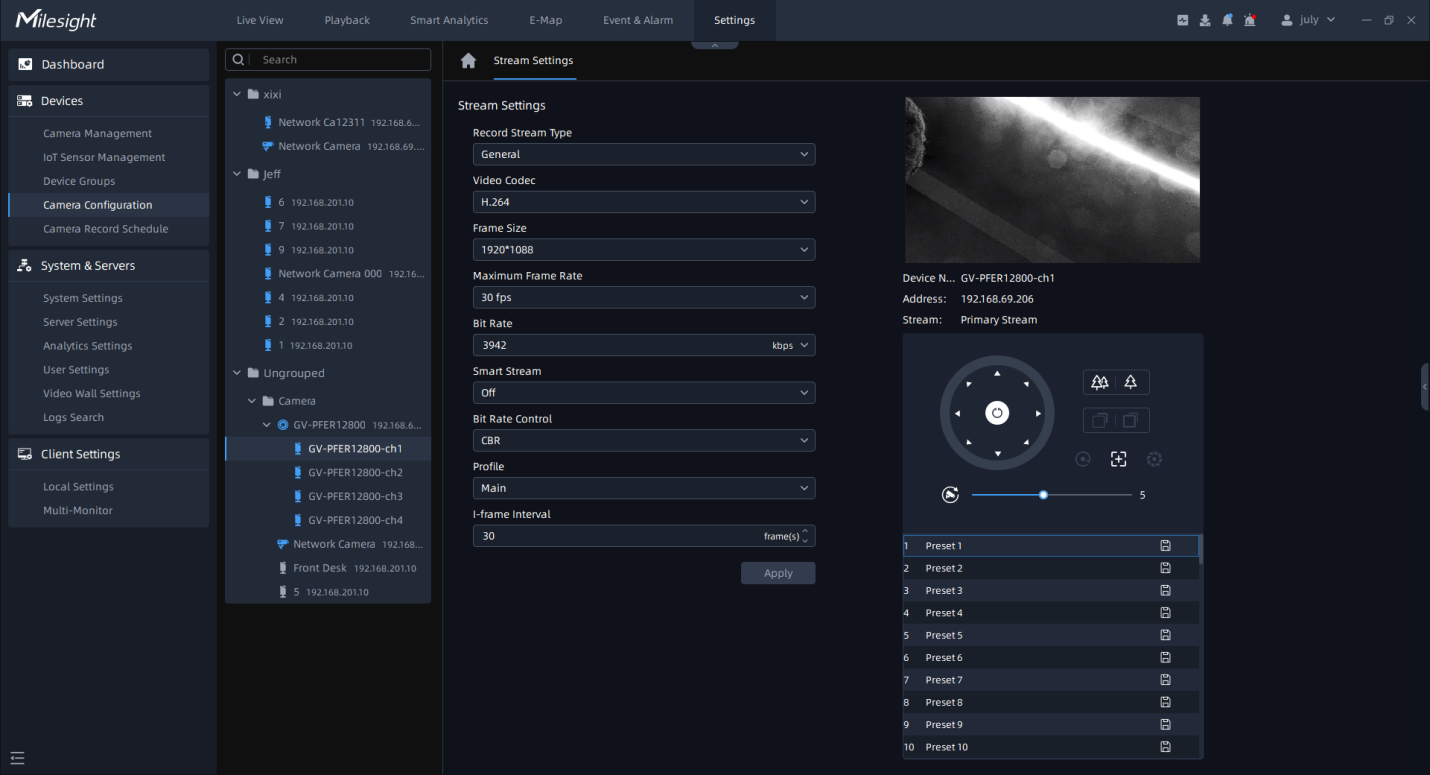
Task: Open the Video Codec dropdown
Action: [x=643, y=202]
